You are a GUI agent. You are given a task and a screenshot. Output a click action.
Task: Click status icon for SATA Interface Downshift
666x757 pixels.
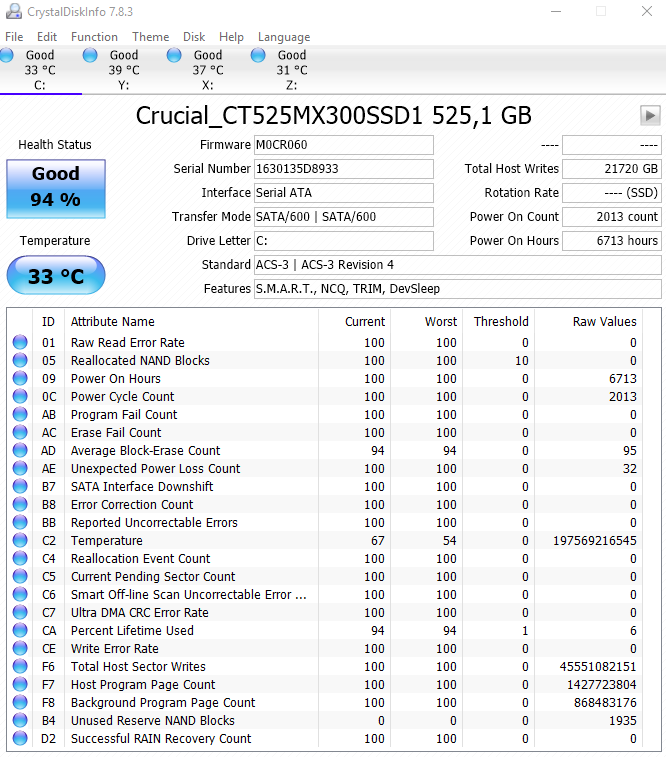(20, 486)
